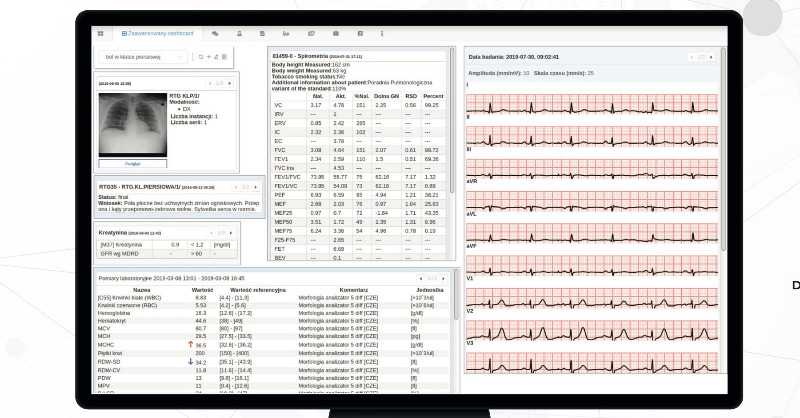Image resolution: width=800 pixels, height=418 pixels.
Task: Go to previous ECG recording page
Action: click(x=691, y=57)
